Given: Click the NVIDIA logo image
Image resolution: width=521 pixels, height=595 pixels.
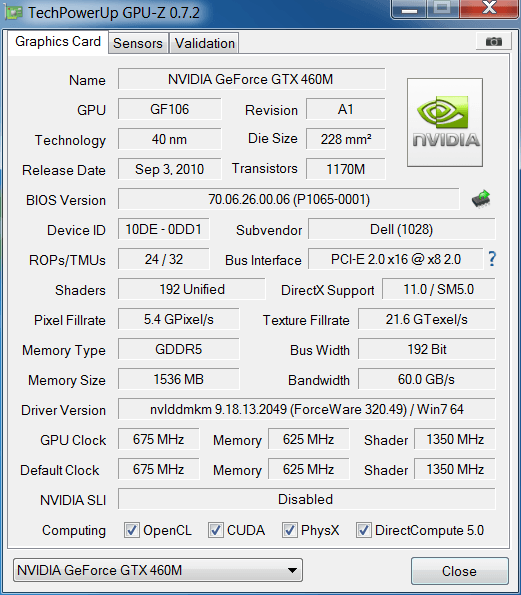Looking at the screenshot, I should [445, 122].
